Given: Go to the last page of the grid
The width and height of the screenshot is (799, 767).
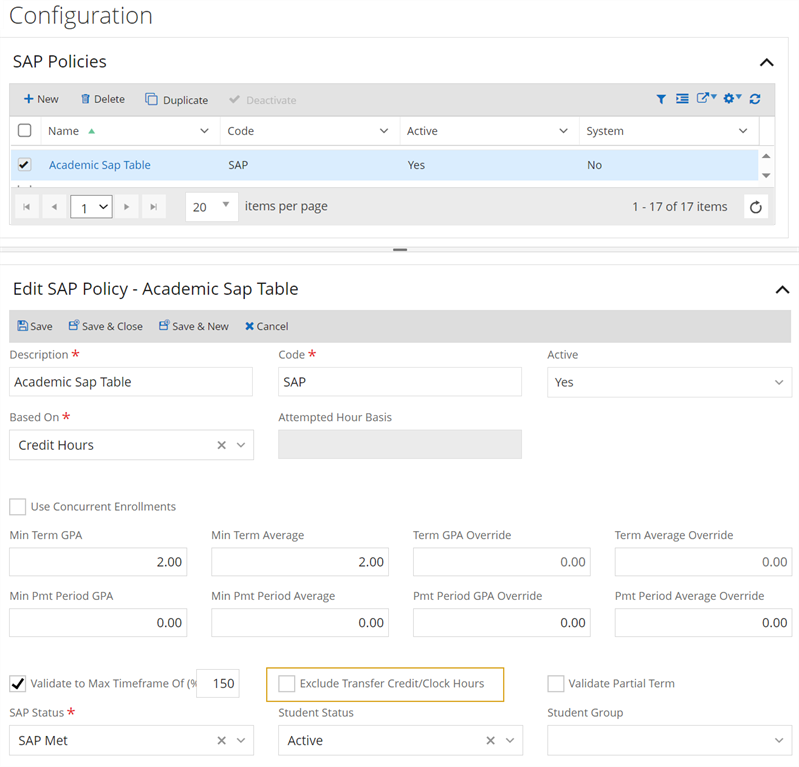Looking at the screenshot, I should tap(153, 207).
